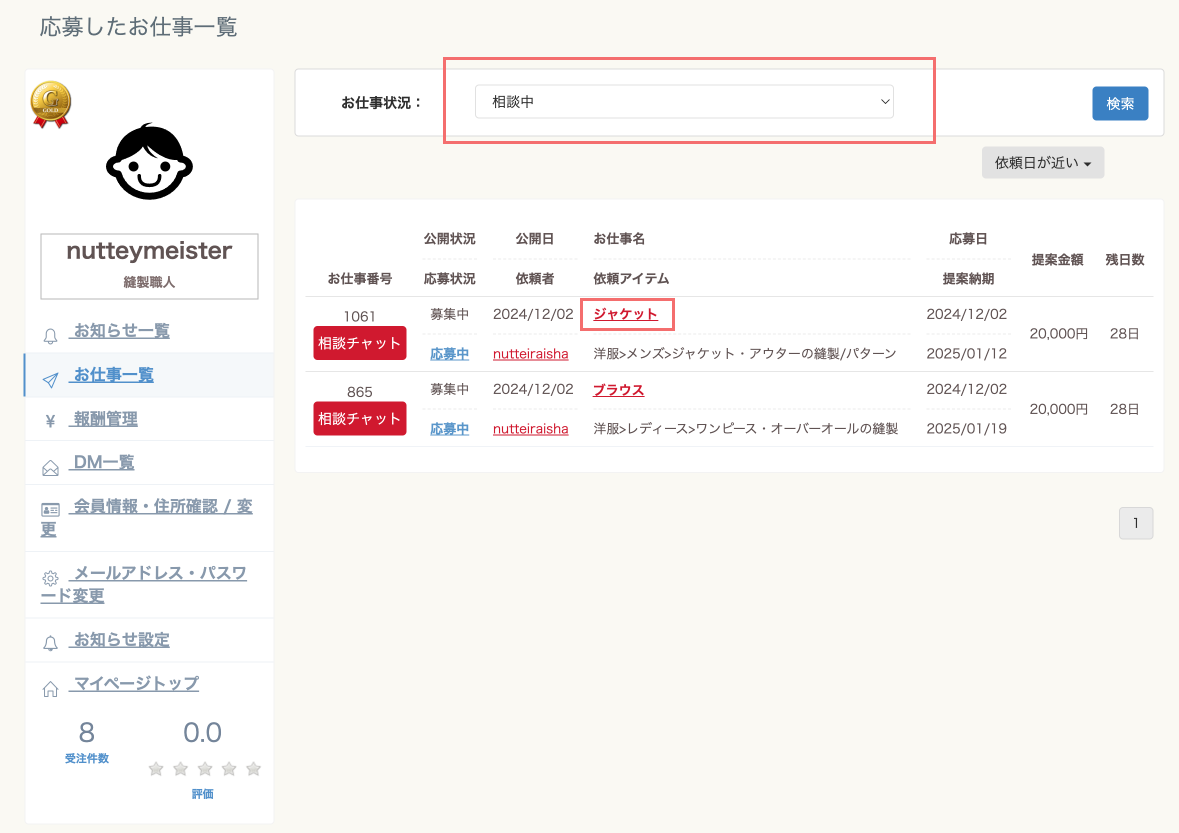The width and height of the screenshot is (1179, 833).
Task: Click the blue 検索 button
Action: [1120, 104]
